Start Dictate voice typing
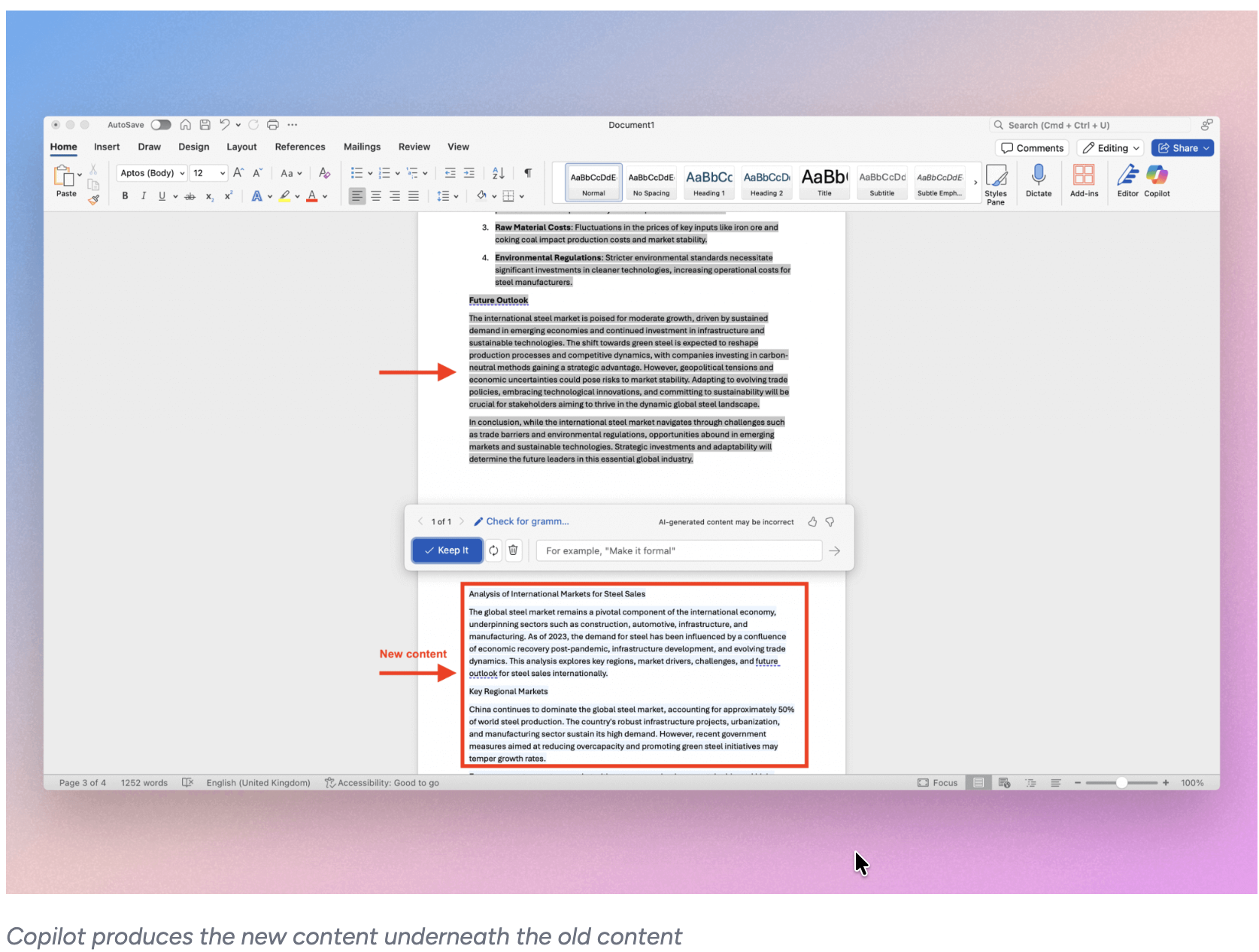This screenshot has height=952, width=1259. point(1039,180)
